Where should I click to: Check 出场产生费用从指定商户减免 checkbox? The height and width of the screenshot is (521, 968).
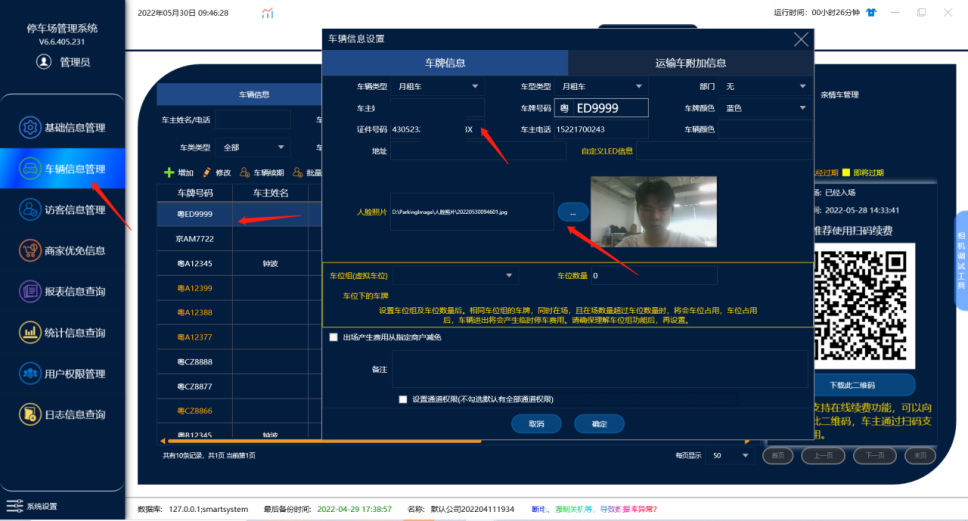[334, 337]
